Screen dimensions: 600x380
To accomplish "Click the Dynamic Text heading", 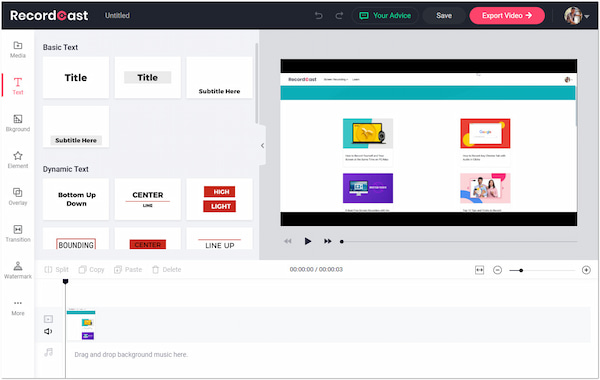I will point(65,169).
